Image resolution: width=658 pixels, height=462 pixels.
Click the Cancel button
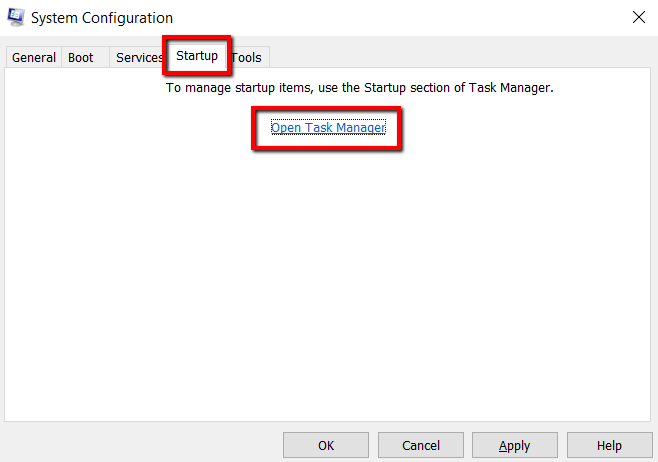[x=421, y=445]
